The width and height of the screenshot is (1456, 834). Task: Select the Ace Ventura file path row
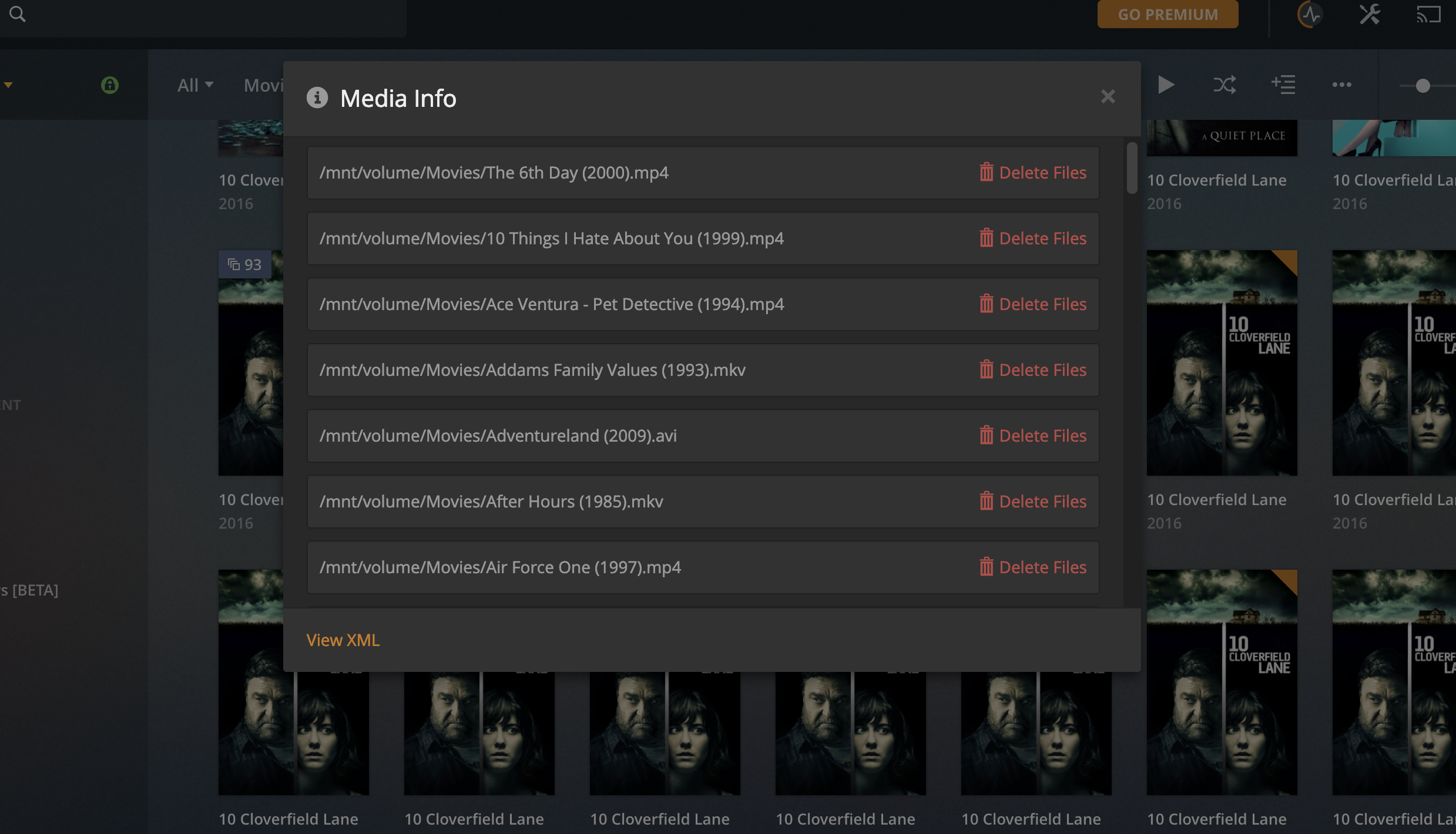point(551,304)
